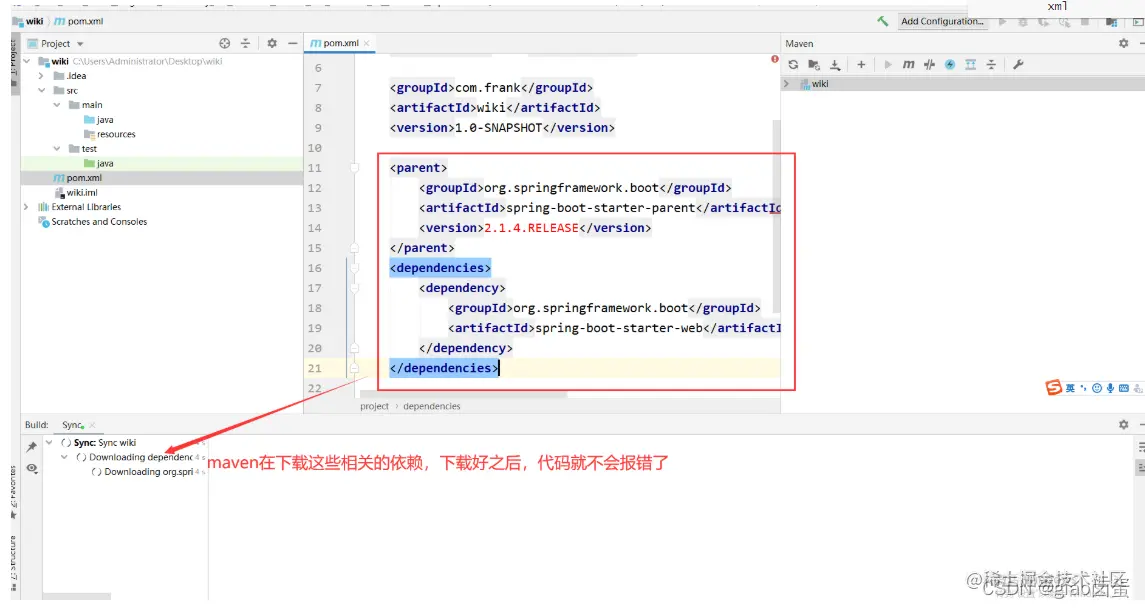
Task: Collapse the main folder
Action: [x=57, y=105]
